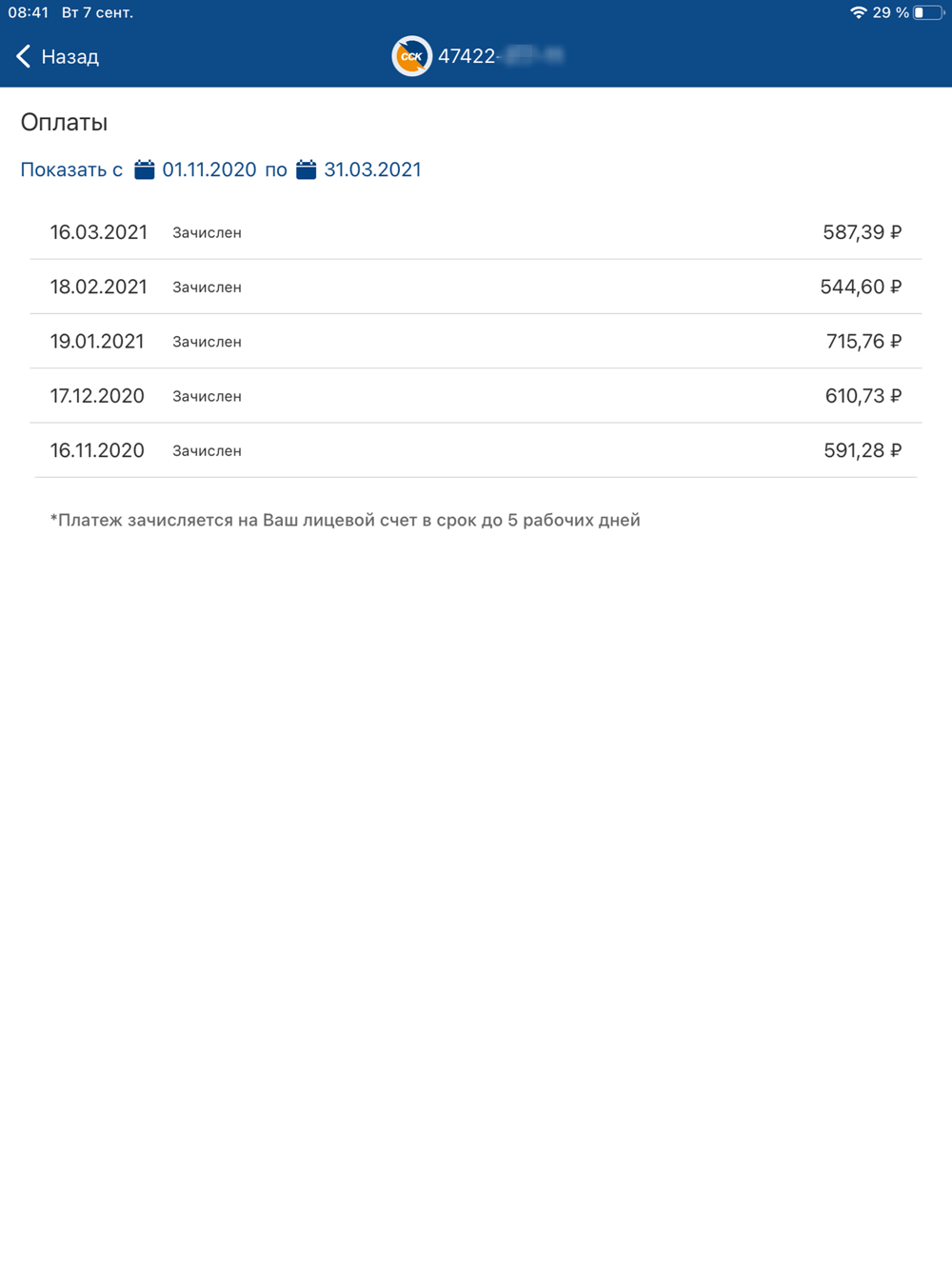
Task: Go back via the Назад label
Action: pyautogui.click(x=70, y=57)
